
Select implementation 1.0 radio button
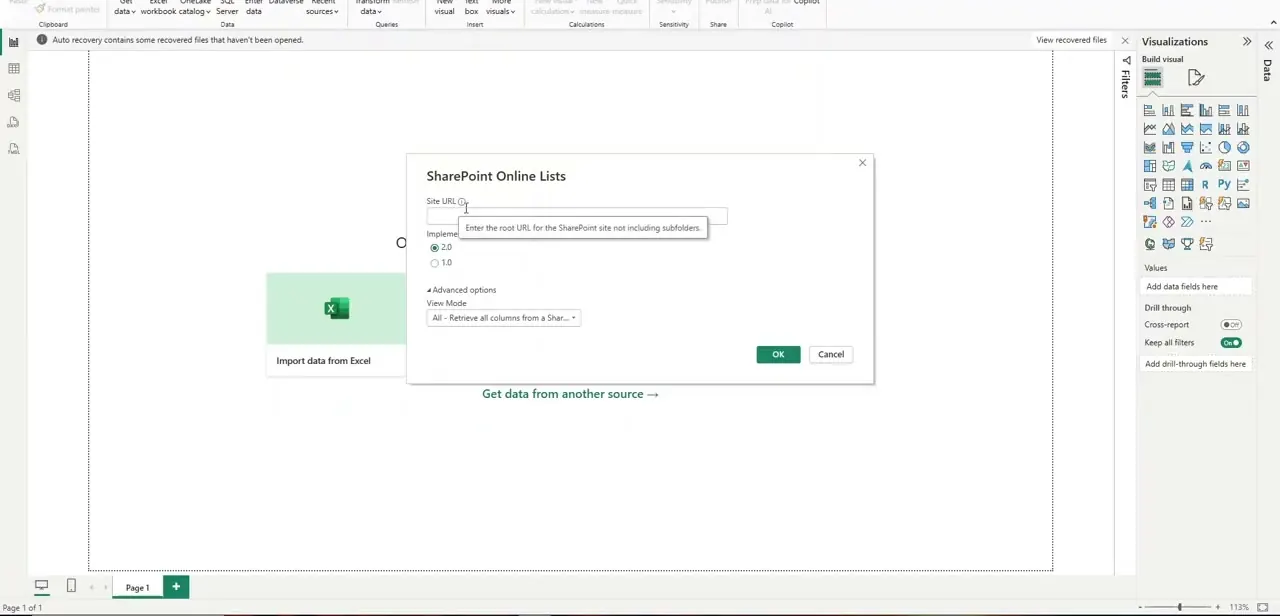click(x=434, y=263)
